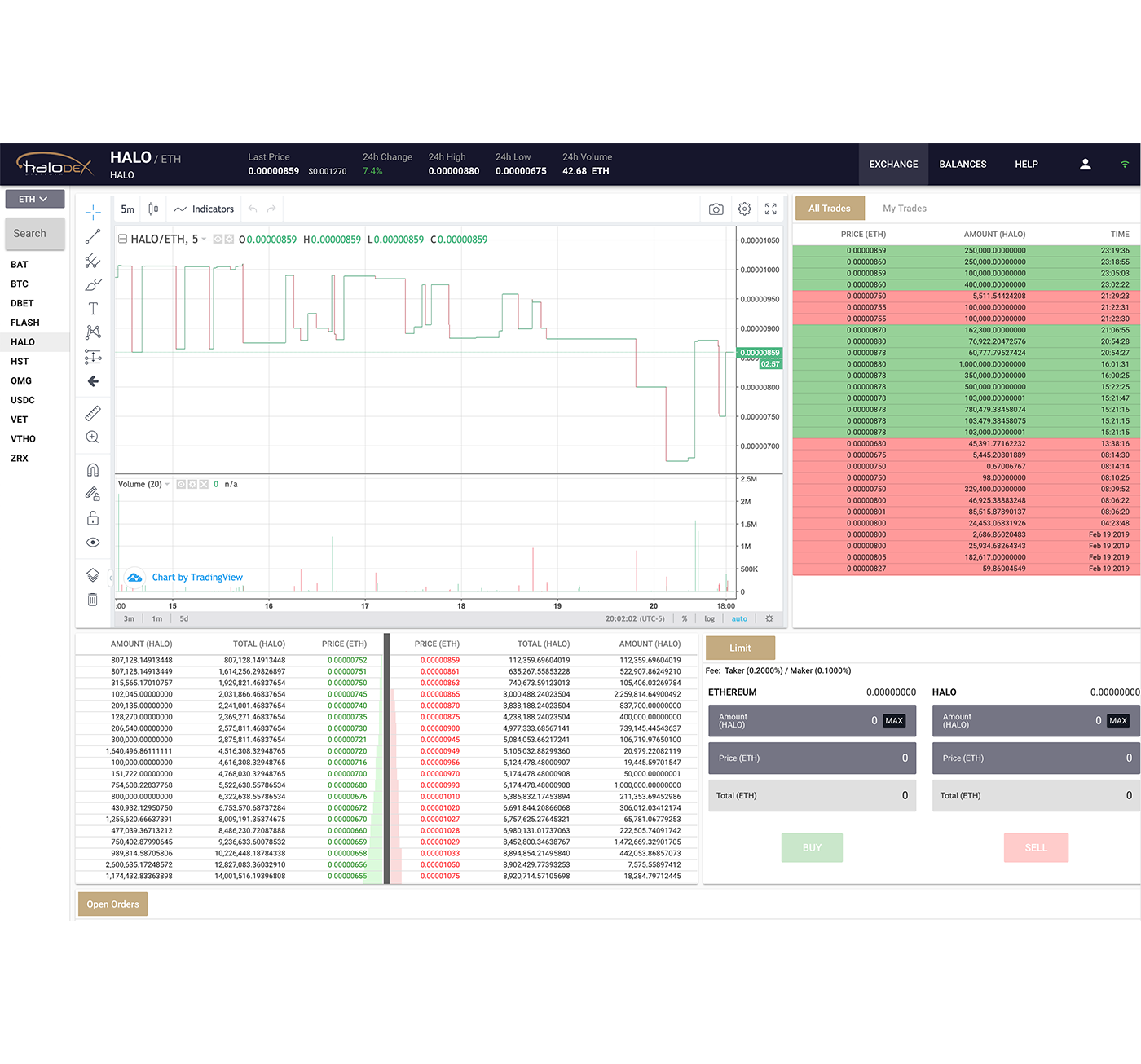Open the ETH market dropdown
This screenshot has width=1141, height=1064.
pyautogui.click(x=34, y=199)
